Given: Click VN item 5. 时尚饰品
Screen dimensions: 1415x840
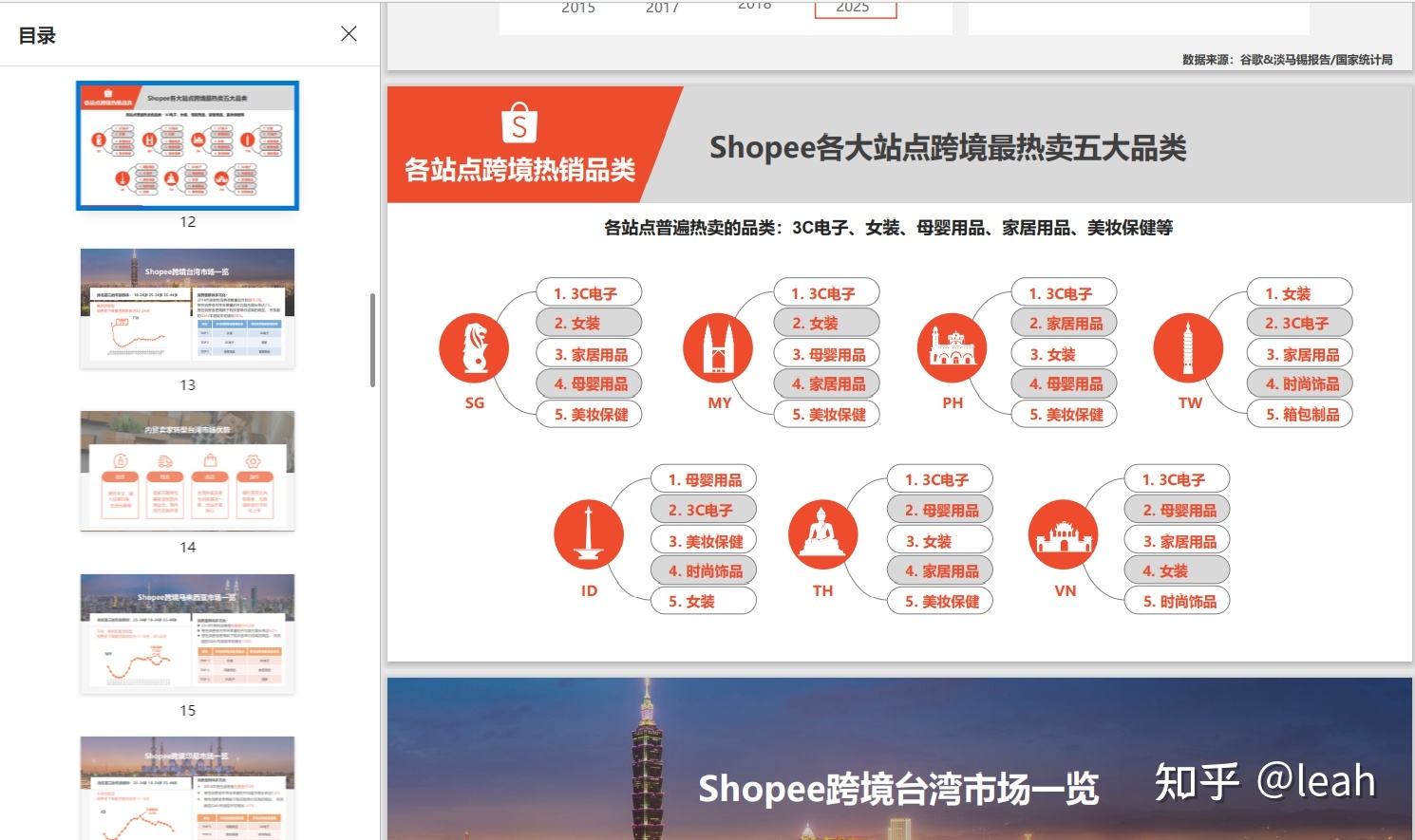Looking at the screenshot, I should (1178, 601).
